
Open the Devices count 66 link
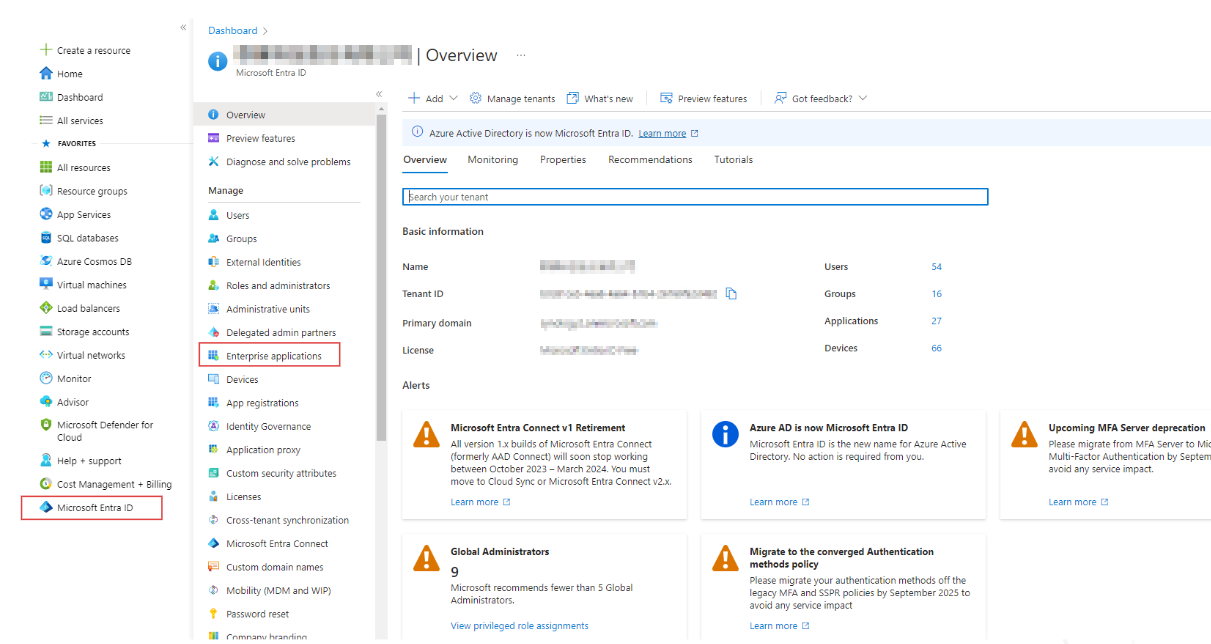point(937,348)
